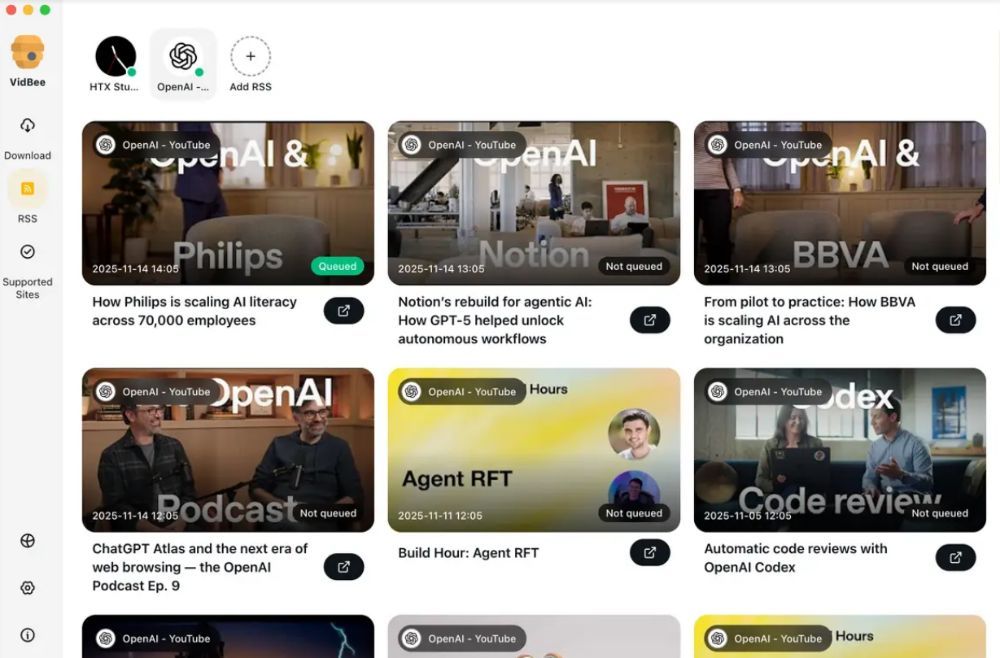This screenshot has height=658, width=1000.
Task: Toggle the Queued badge on Philips video
Action: pyautogui.click(x=337, y=267)
